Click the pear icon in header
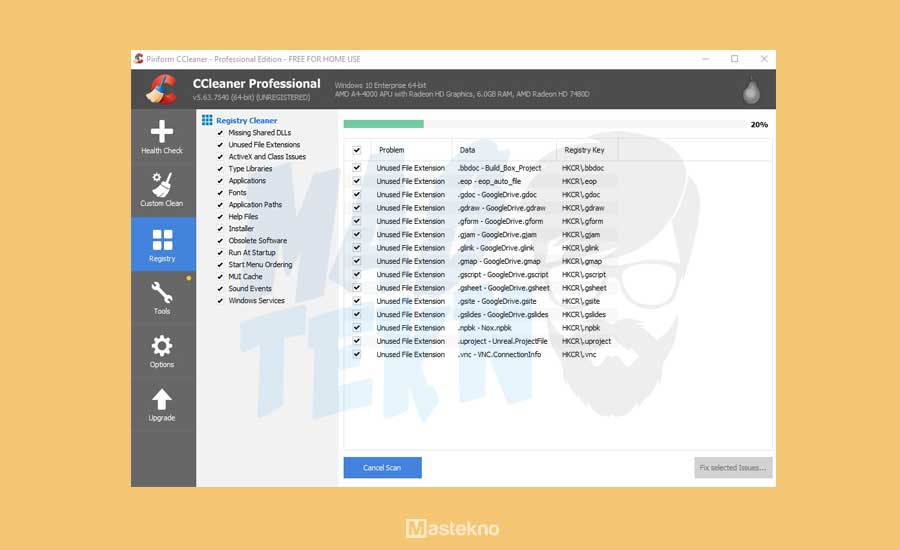The width and height of the screenshot is (900, 550). tap(751, 92)
